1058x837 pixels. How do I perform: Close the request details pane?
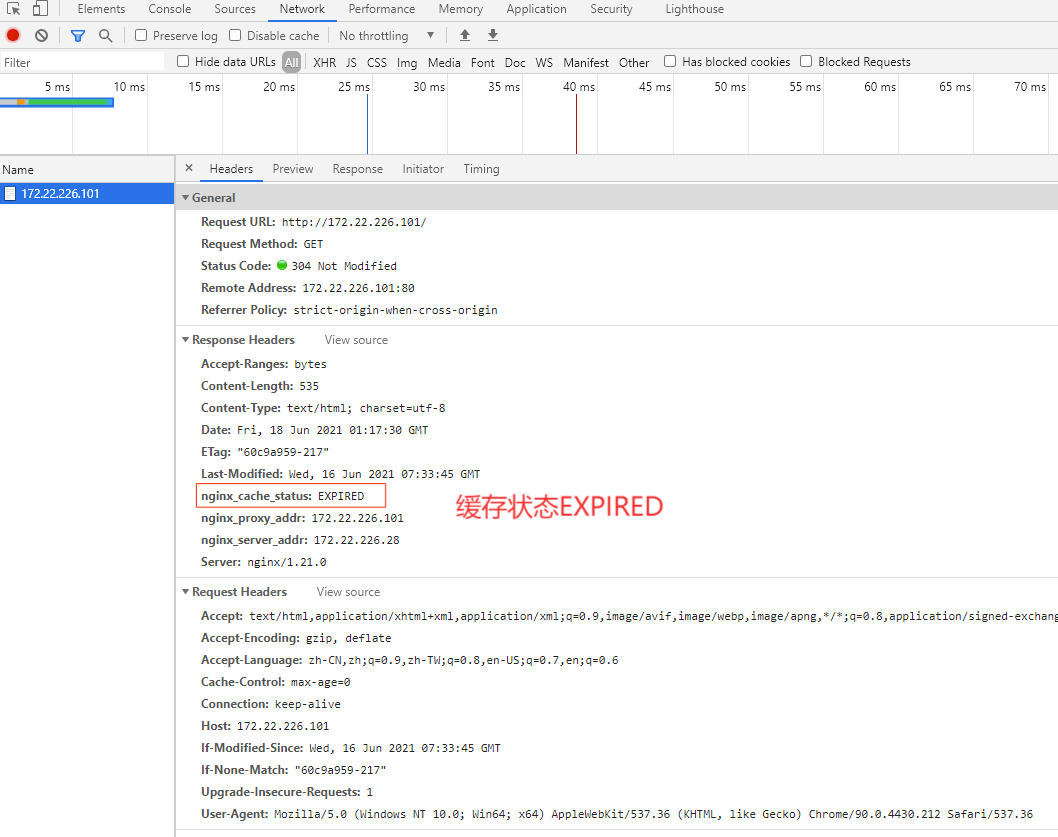point(189,168)
